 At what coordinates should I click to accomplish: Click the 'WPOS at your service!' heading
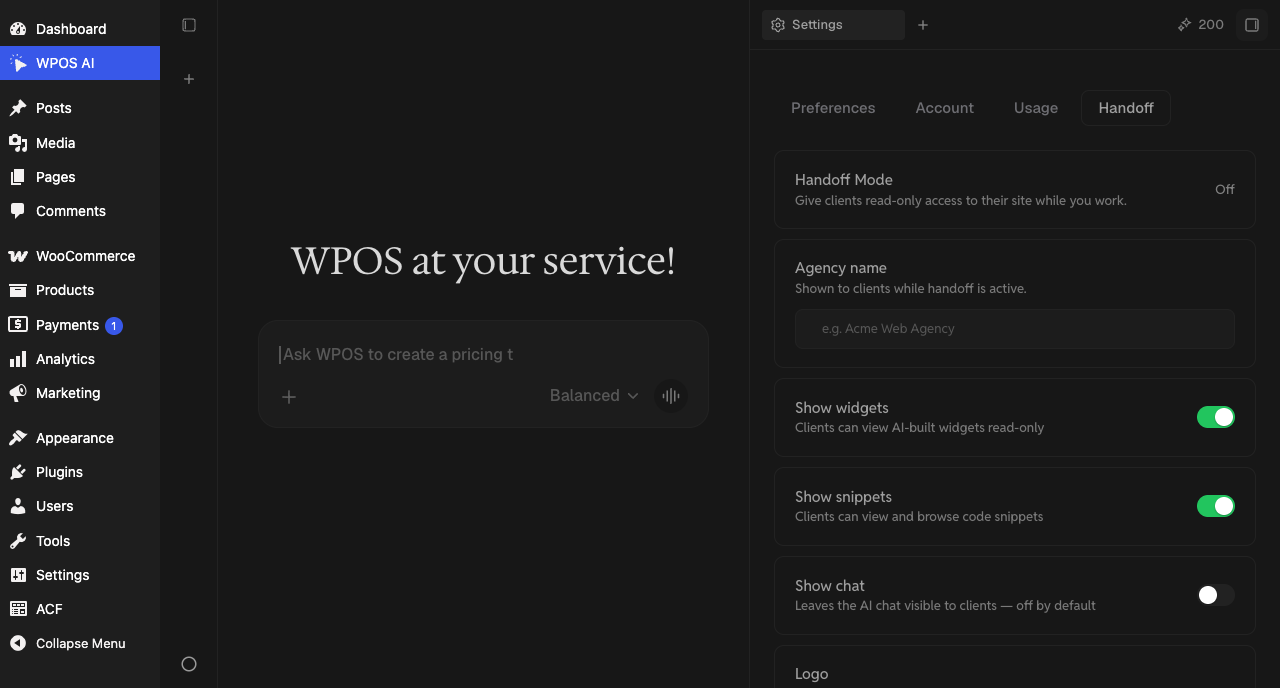coord(483,261)
